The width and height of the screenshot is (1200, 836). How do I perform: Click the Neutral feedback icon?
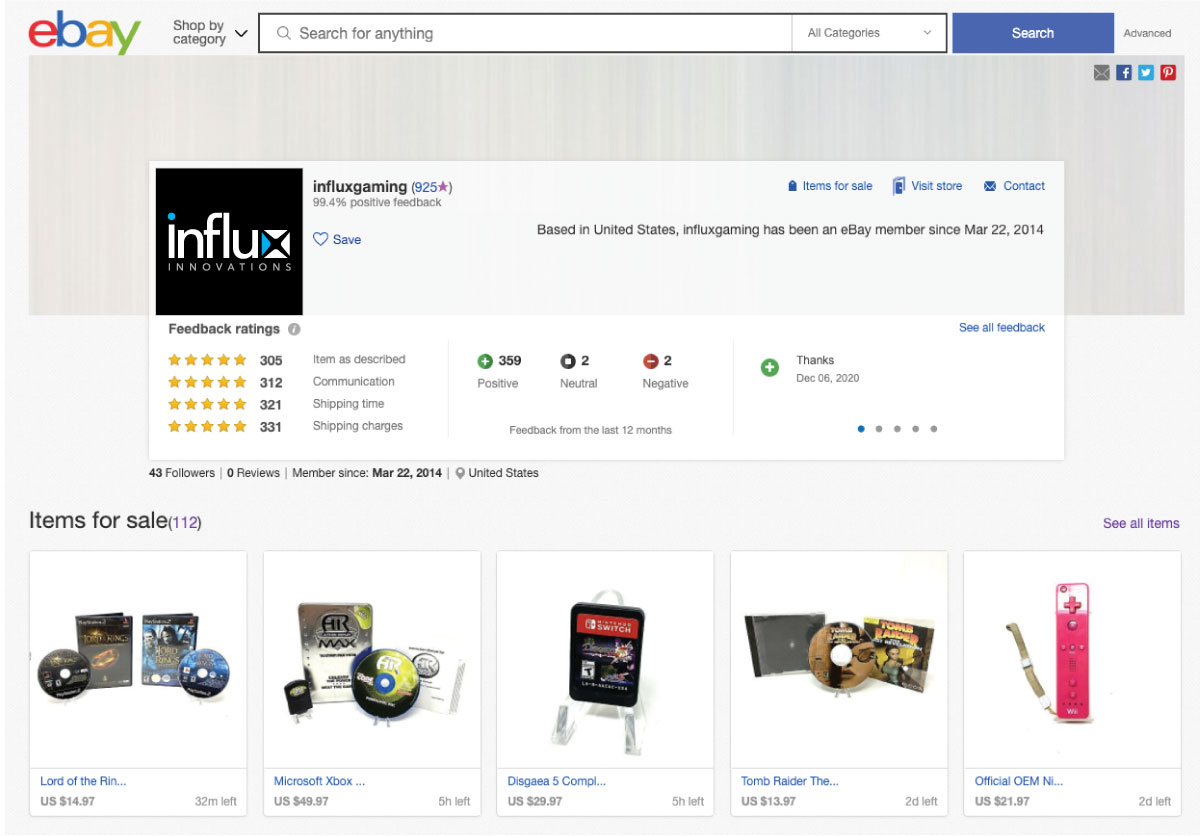(x=568, y=361)
